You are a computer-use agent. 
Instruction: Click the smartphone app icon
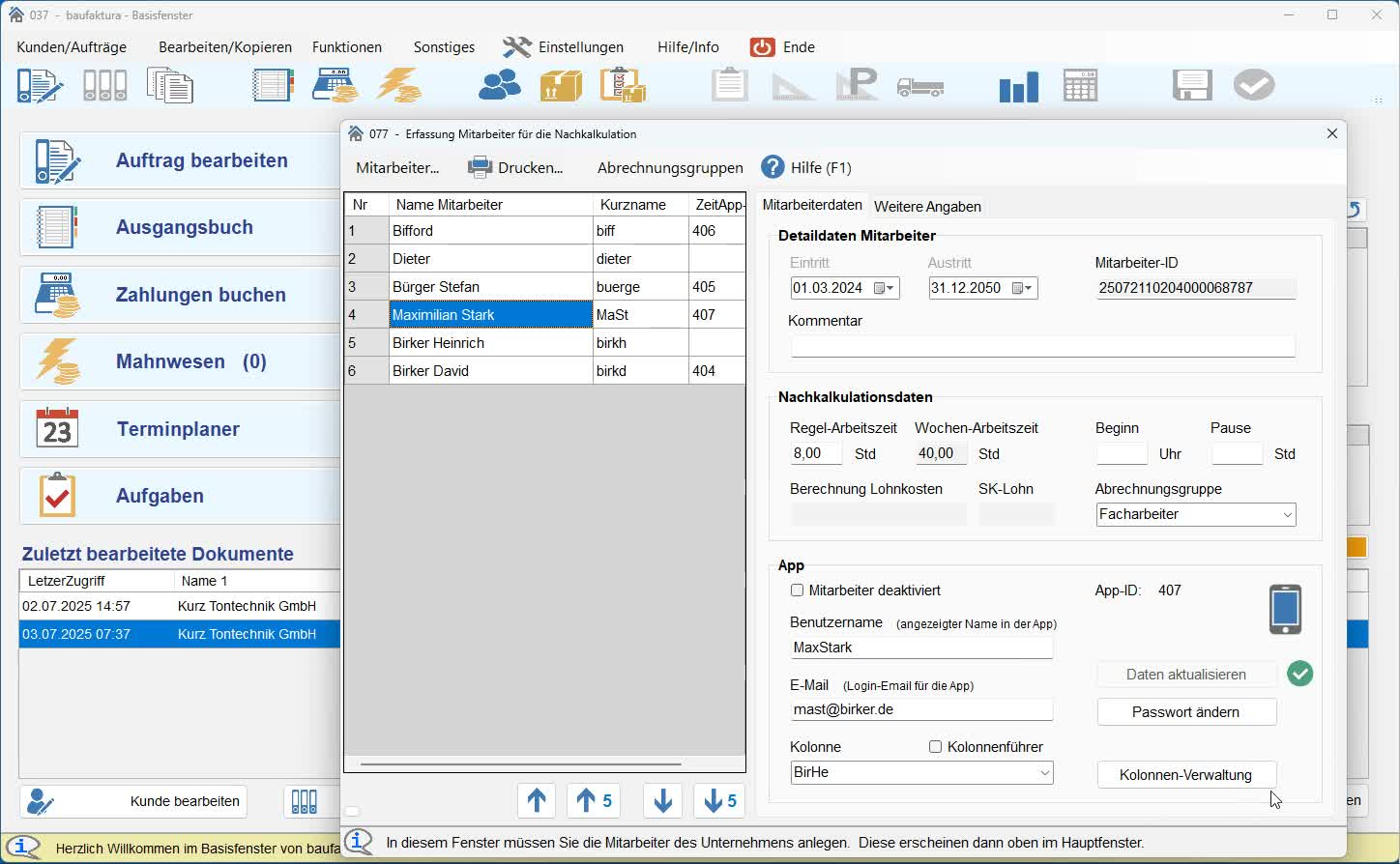tap(1285, 610)
